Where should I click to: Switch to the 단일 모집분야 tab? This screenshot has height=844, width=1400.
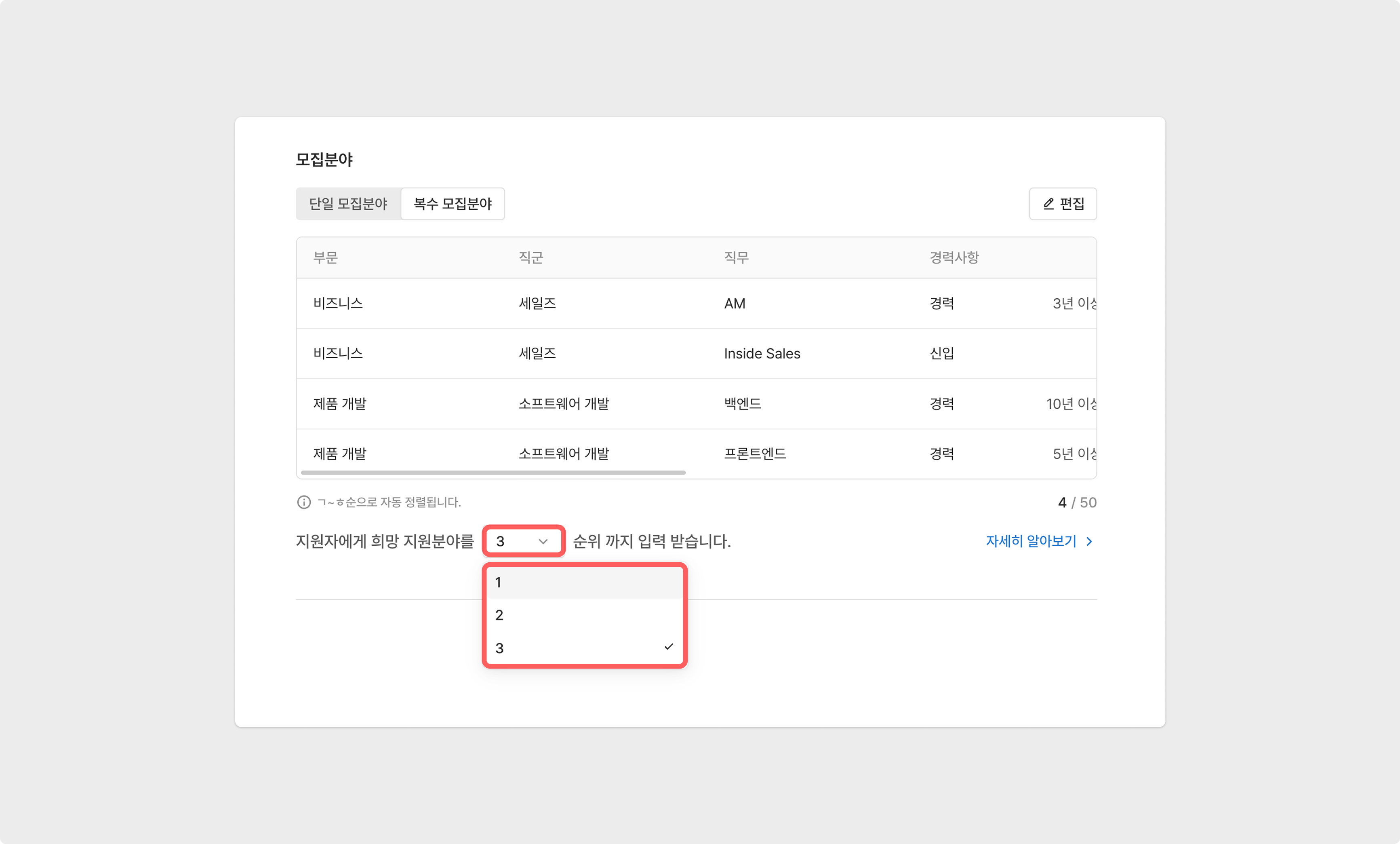[x=348, y=204]
